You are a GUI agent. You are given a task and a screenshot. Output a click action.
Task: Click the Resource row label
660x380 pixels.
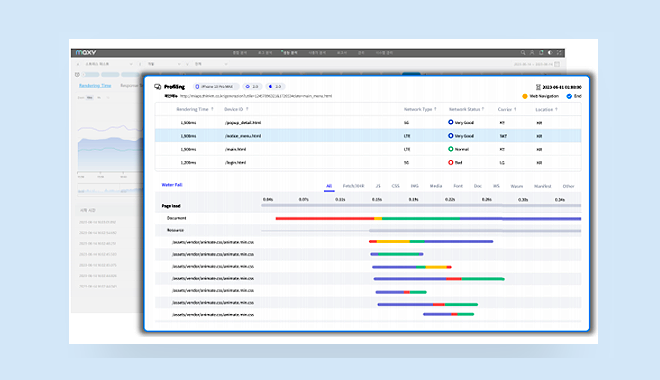coord(175,230)
